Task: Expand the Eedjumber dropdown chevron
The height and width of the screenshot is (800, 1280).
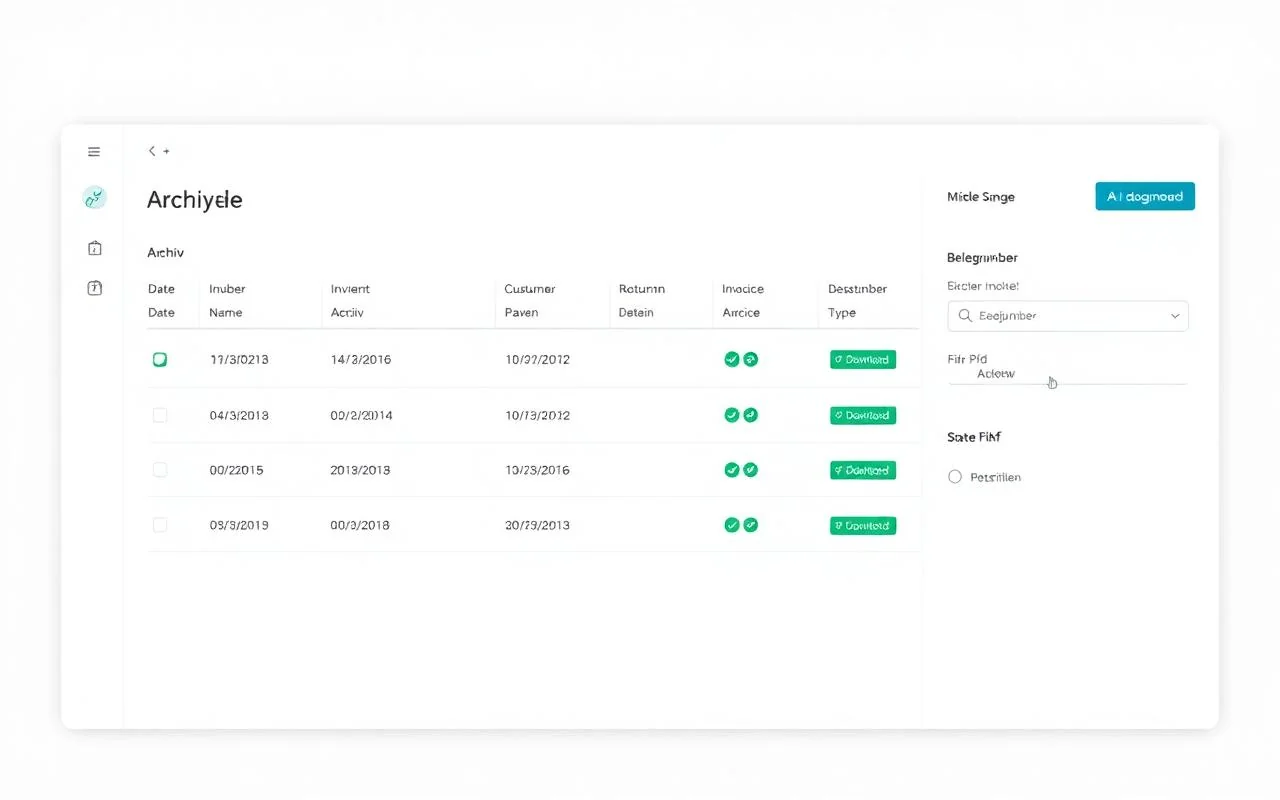Action: click(x=1174, y=316)
